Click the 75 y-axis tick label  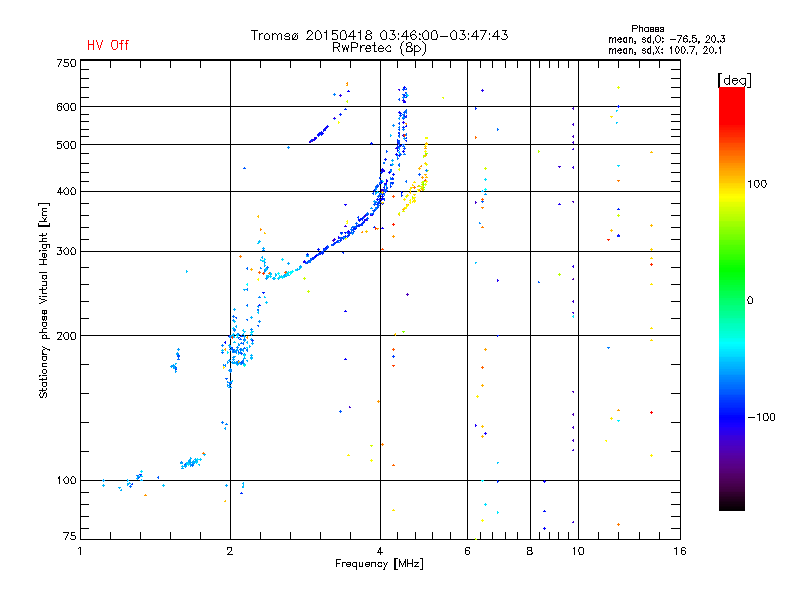click(70, 536)
